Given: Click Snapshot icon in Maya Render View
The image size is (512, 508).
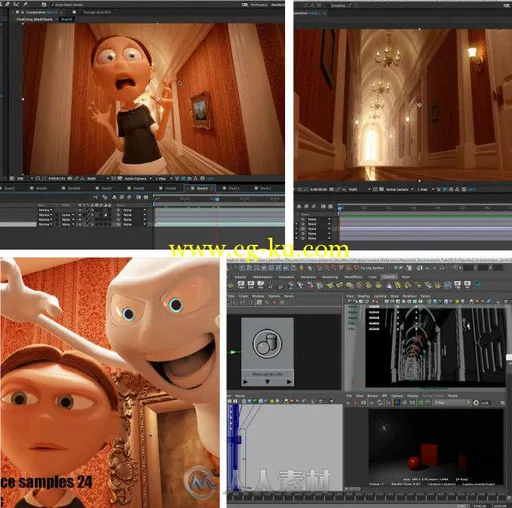Looking at the screenshot, I should (x=363, y=403).
